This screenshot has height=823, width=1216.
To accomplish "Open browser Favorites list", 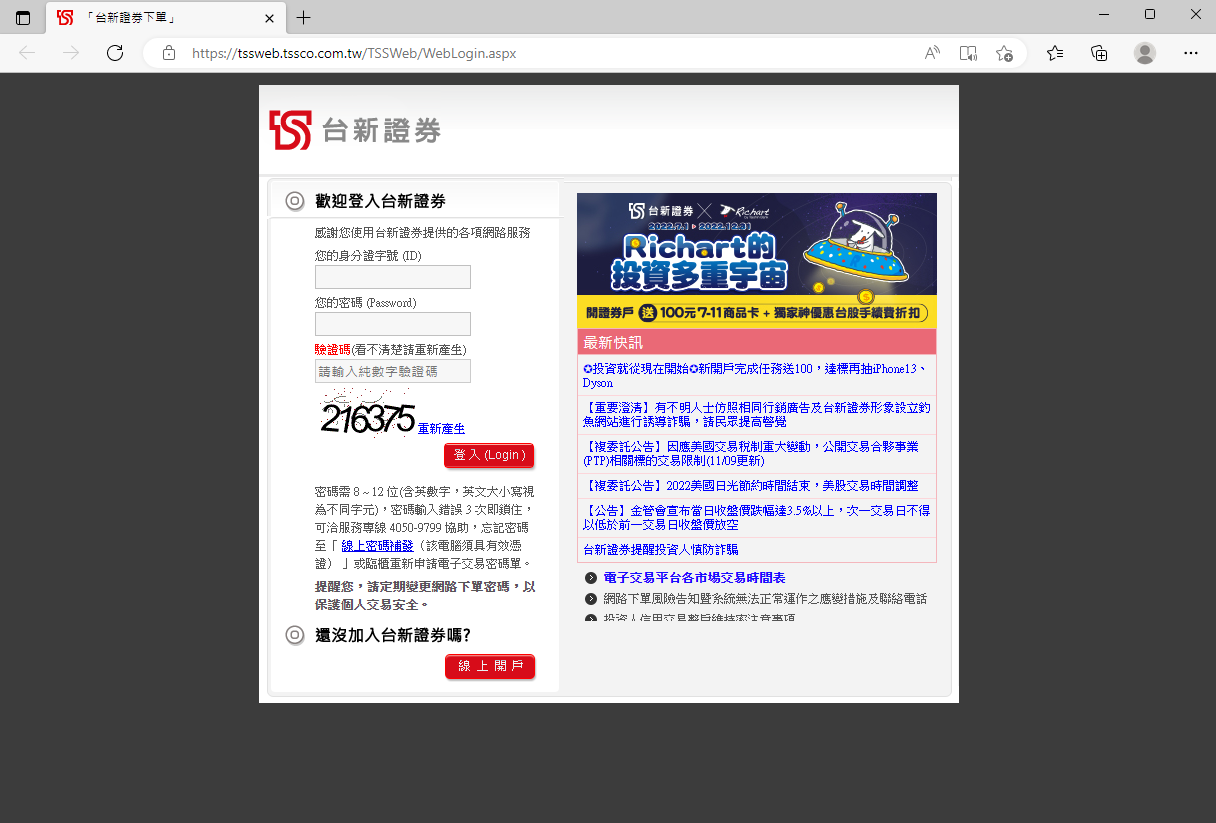I will coord(1055,53).
